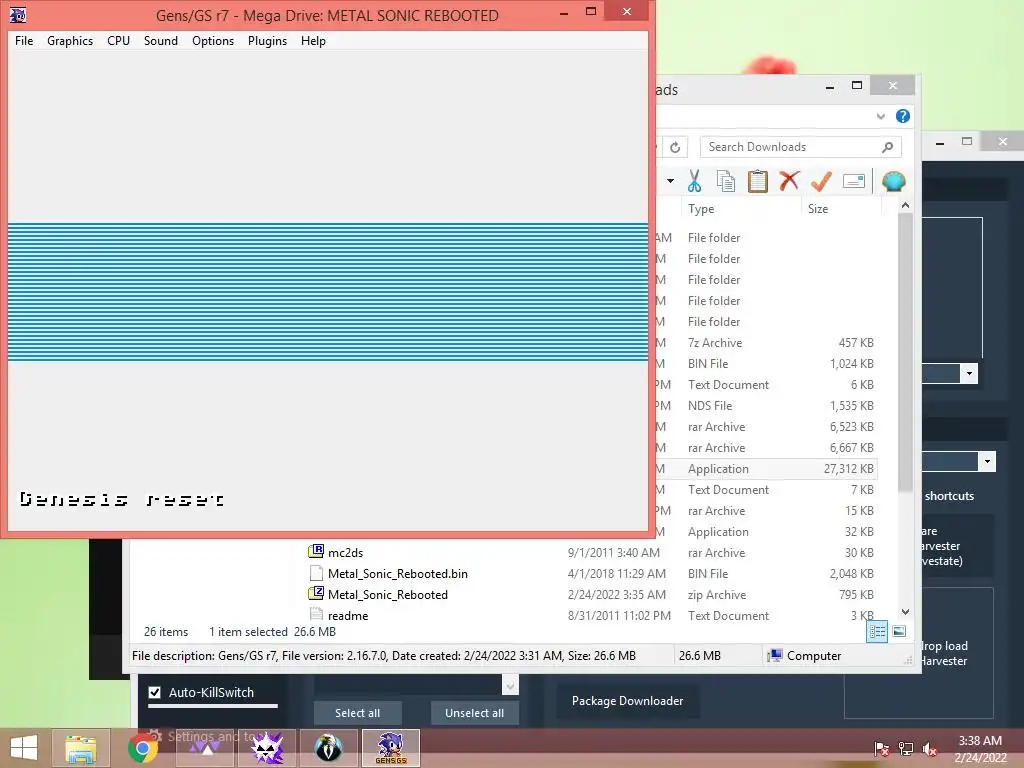Click the Windows Start button
The height and width of the screenshot is (768, 1024).
tap(24, 748)
